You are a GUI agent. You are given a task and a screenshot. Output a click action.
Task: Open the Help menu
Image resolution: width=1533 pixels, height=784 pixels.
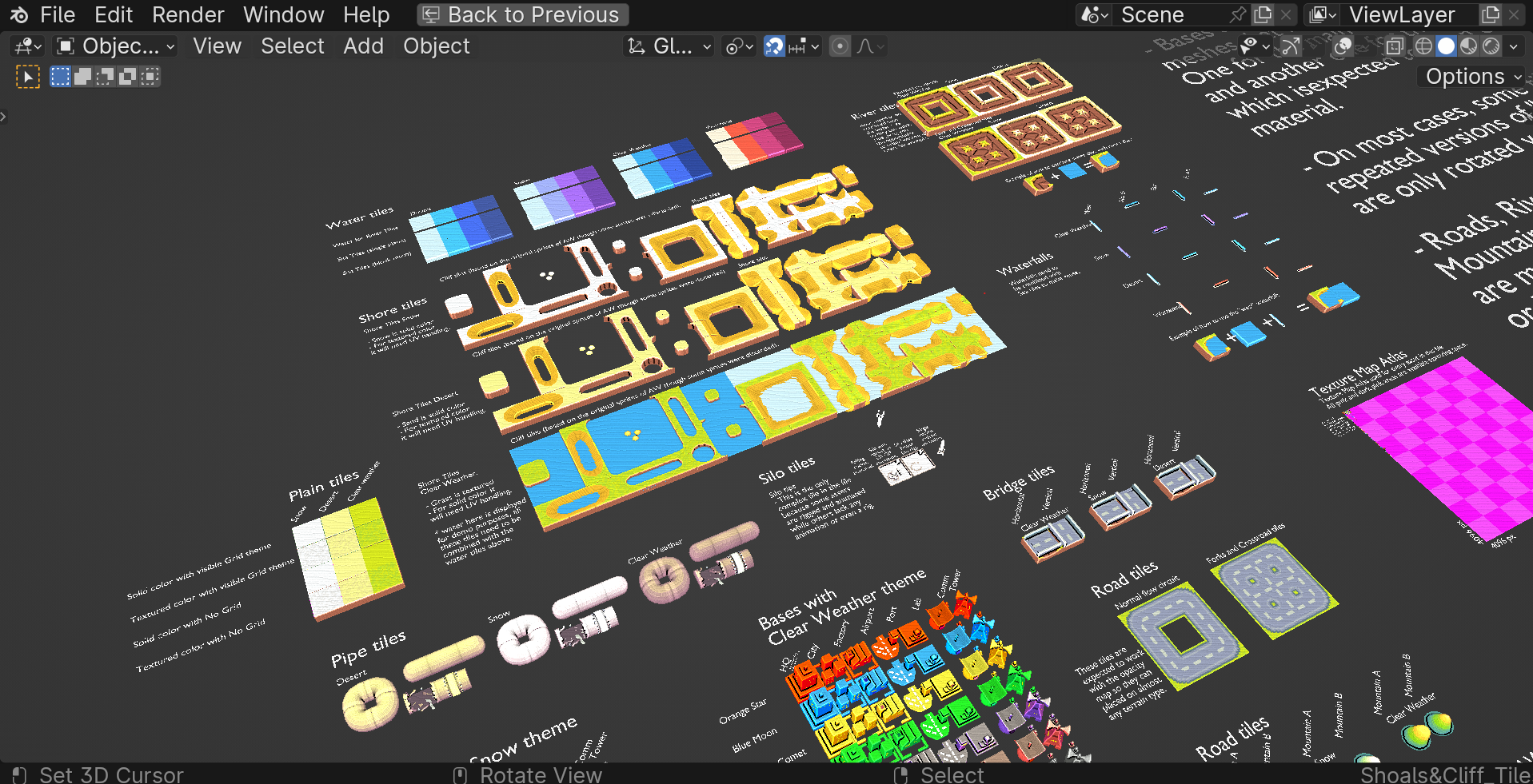point(366,15)
